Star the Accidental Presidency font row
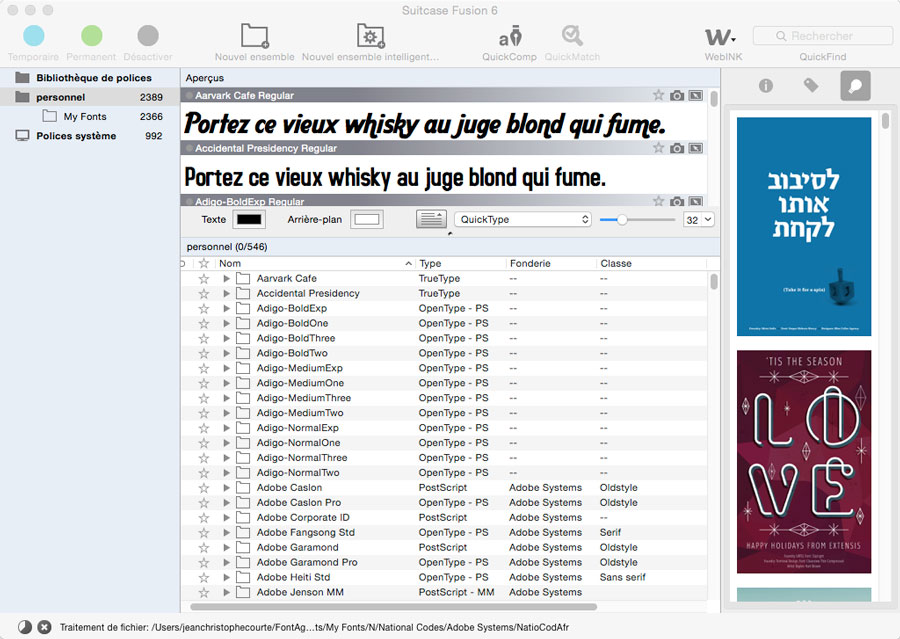The image size is (900, 639). point(204,293)
